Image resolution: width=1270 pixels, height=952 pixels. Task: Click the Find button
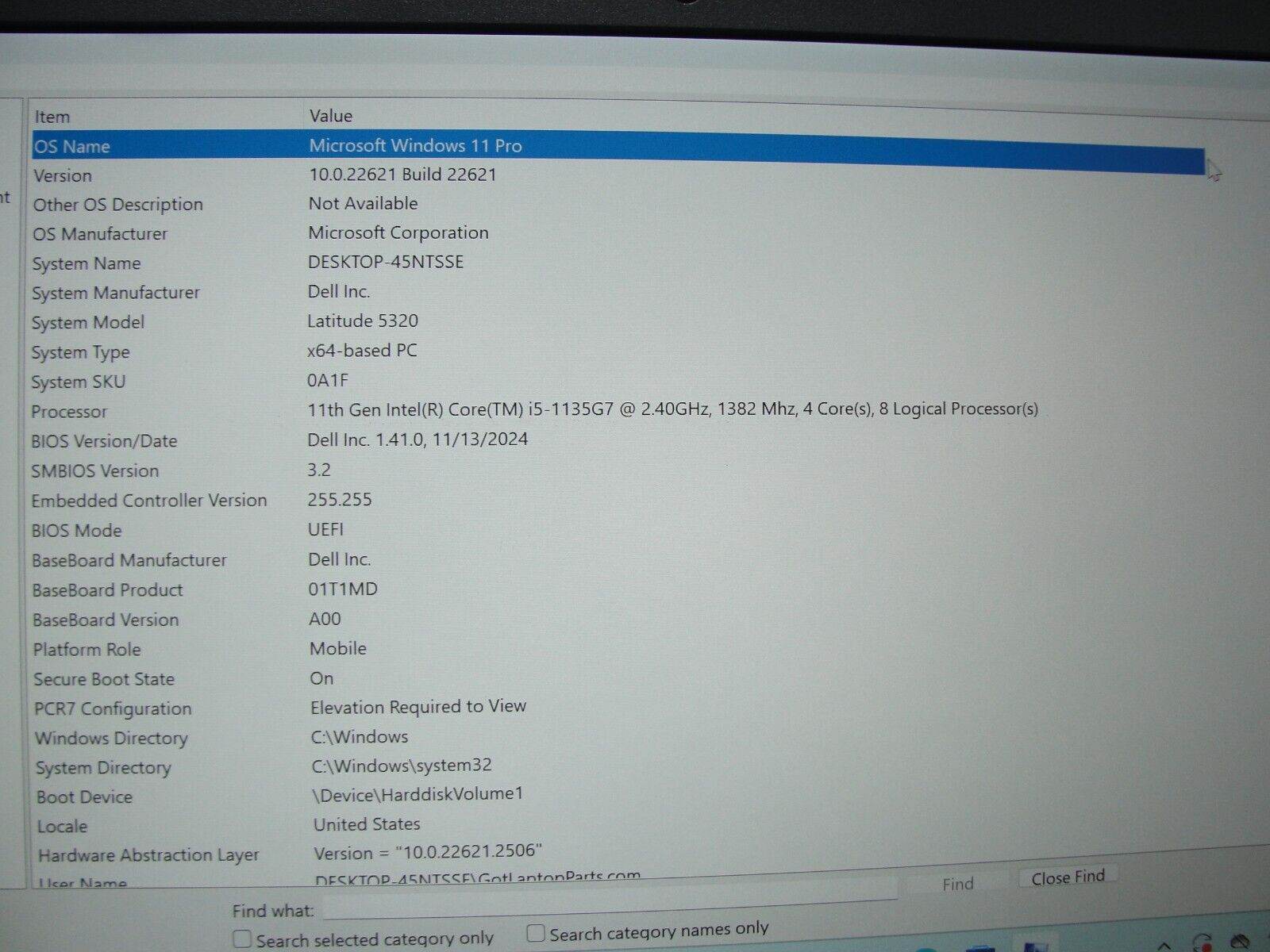[x=957, y=883]
